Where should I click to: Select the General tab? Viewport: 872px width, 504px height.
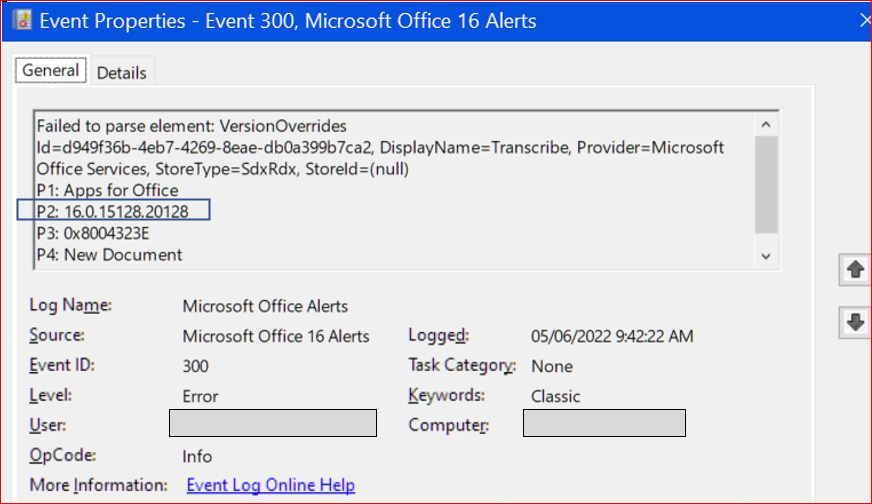[51, 70]
